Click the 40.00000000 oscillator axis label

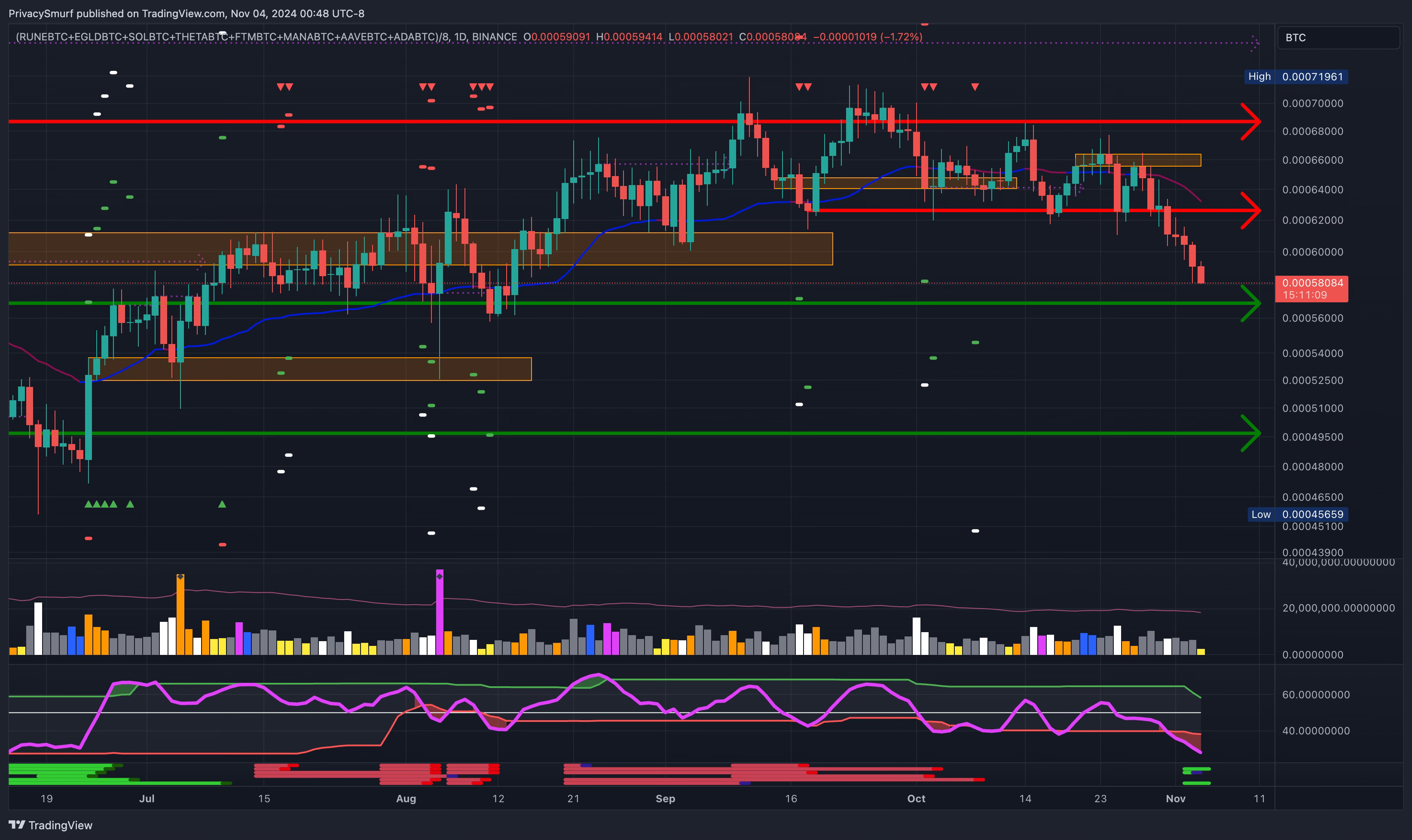[1316, 731]
